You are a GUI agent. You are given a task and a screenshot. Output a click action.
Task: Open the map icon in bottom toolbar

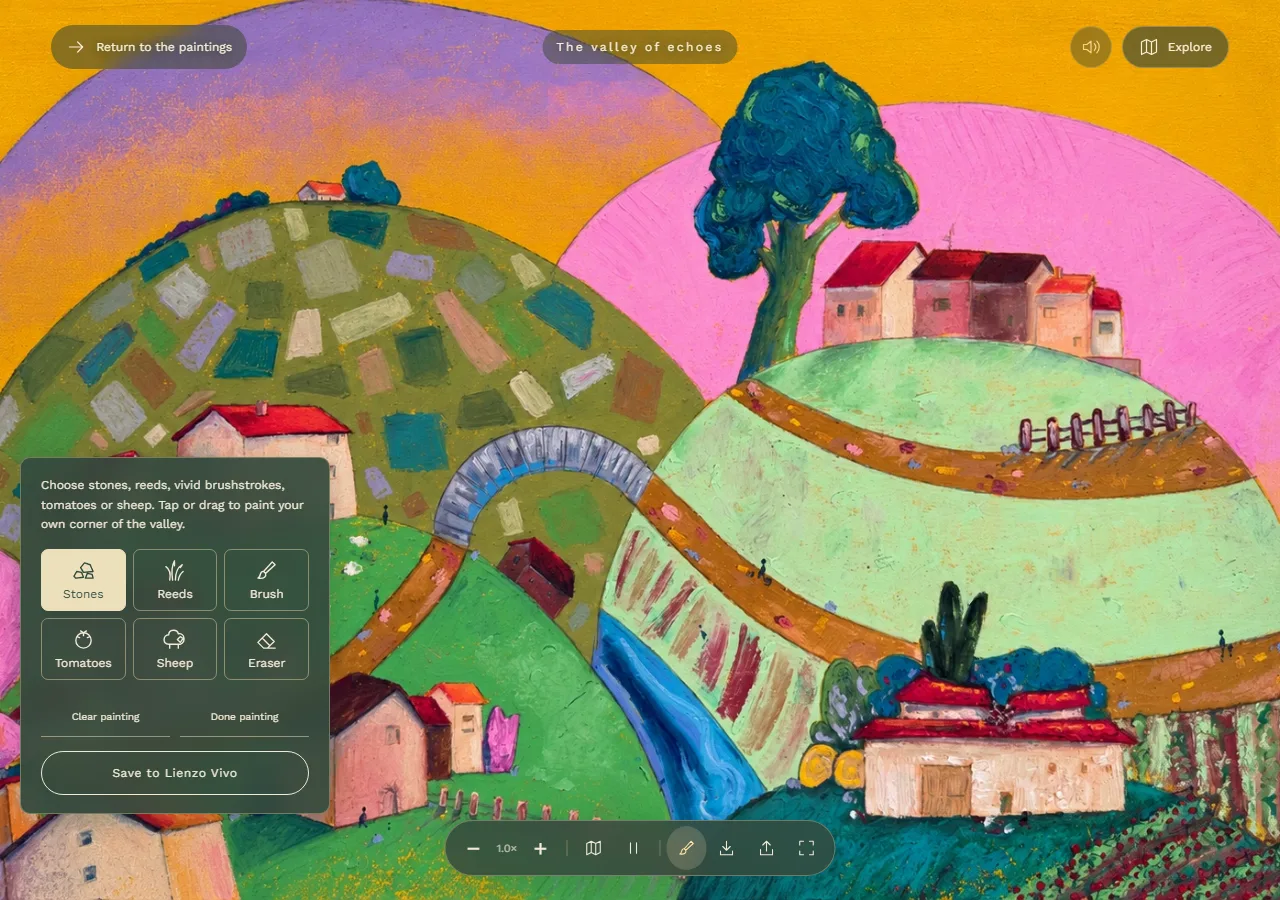593,848
